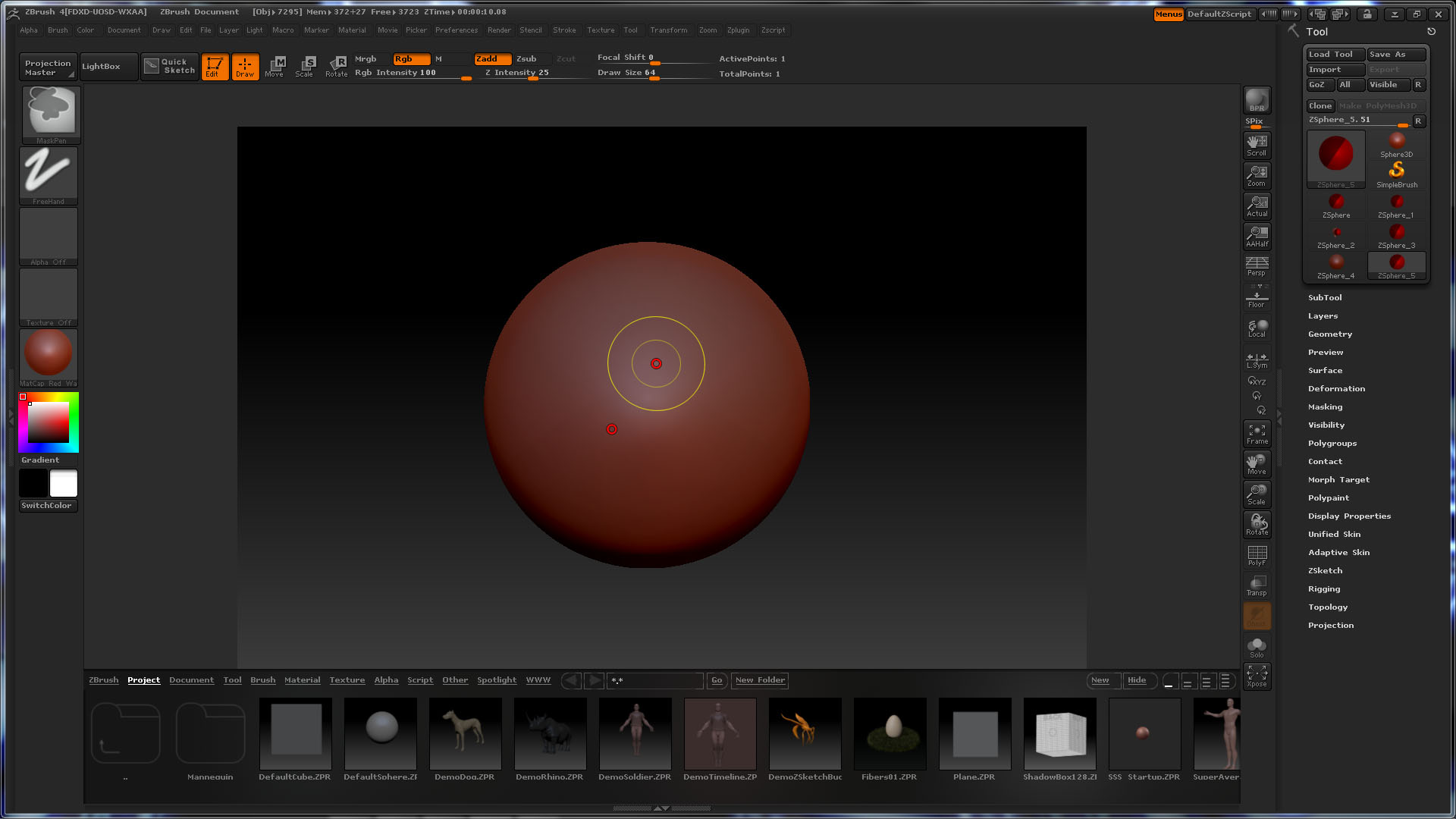Select the Xpose icon
The width and height of the screenshot is (1456, 819).
coord(1257,675)
